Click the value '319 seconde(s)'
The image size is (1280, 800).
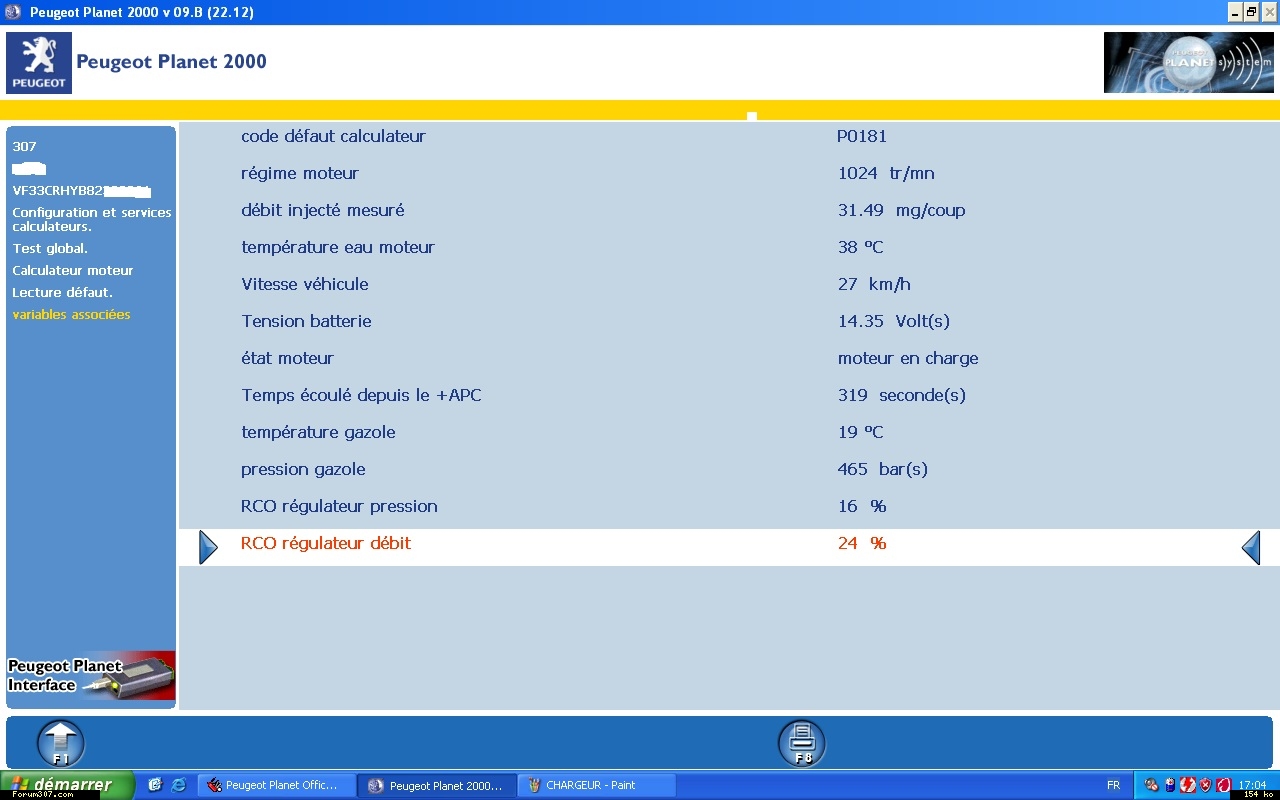point(901,395)
